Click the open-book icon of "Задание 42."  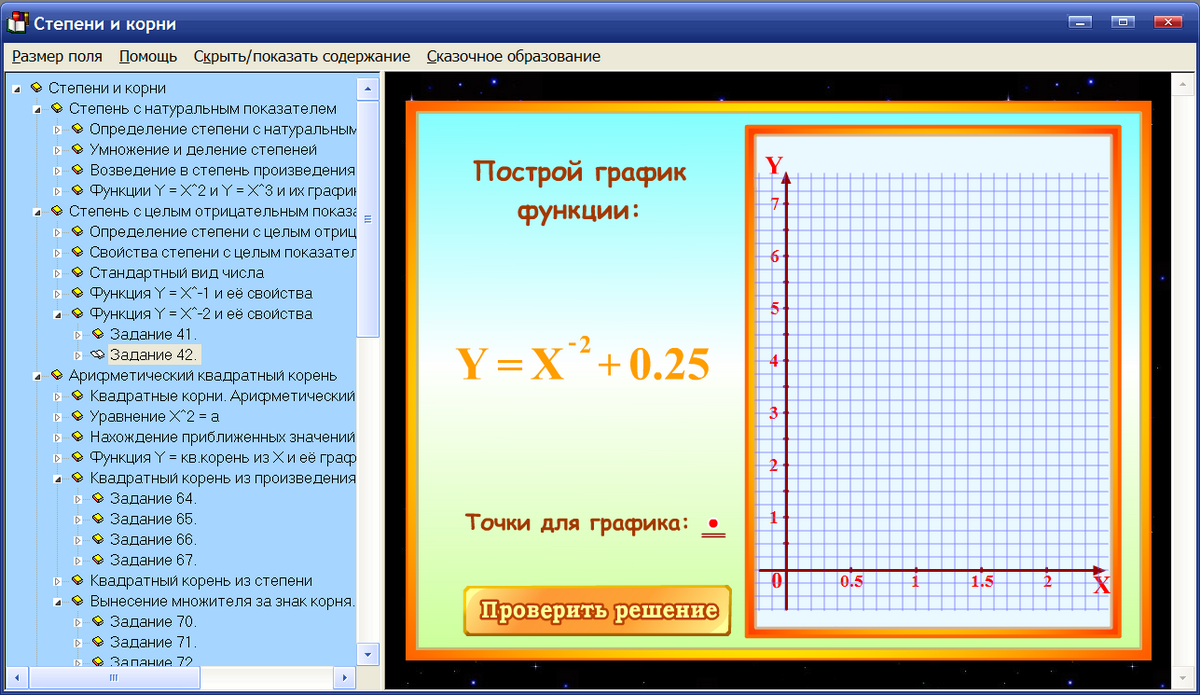(x=97, y=353)
